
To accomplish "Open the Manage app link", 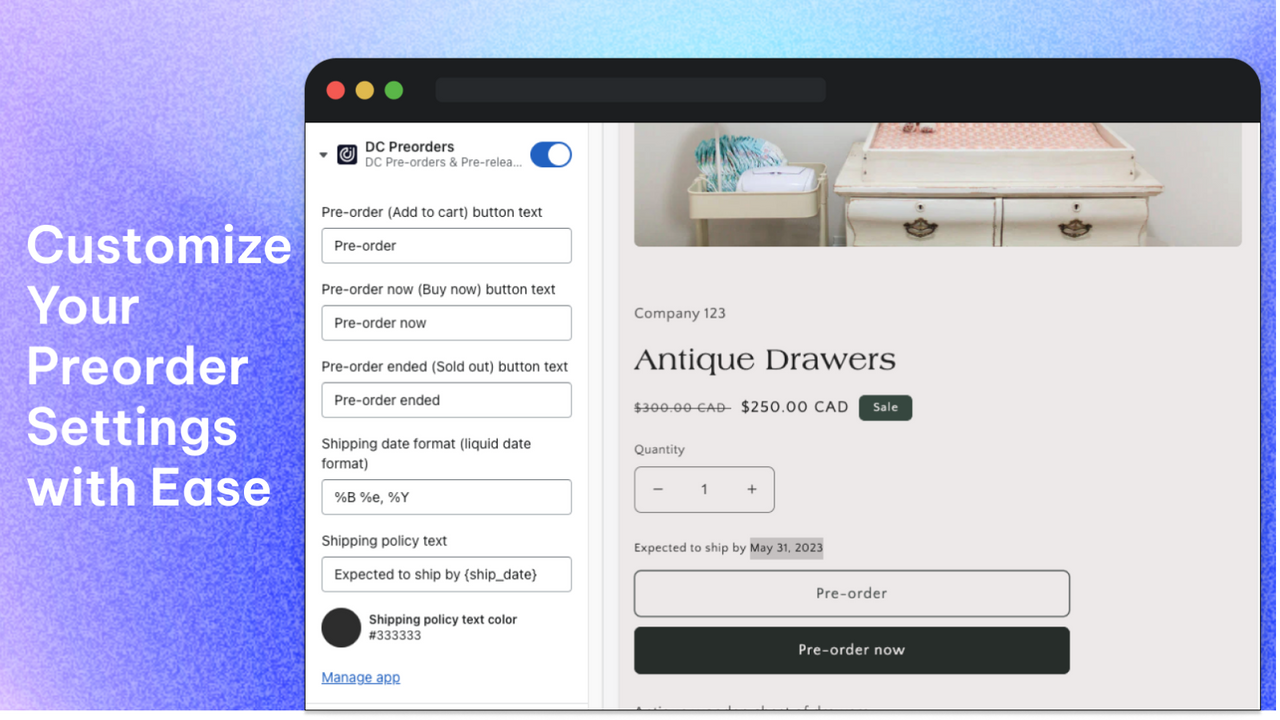I will click(x=360, y=677).
